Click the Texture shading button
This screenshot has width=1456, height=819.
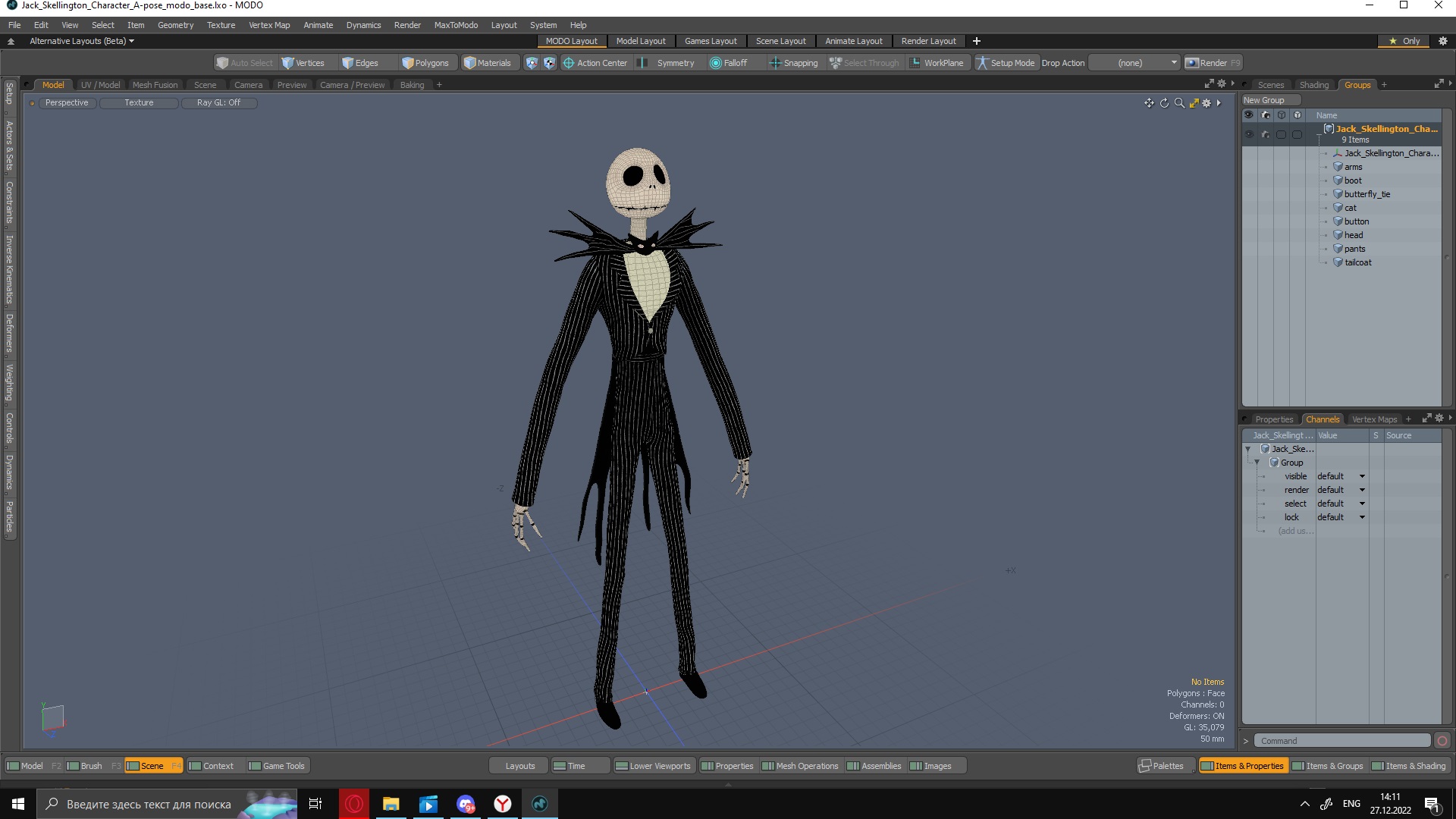pyautogui.click(x=139, y=102)
